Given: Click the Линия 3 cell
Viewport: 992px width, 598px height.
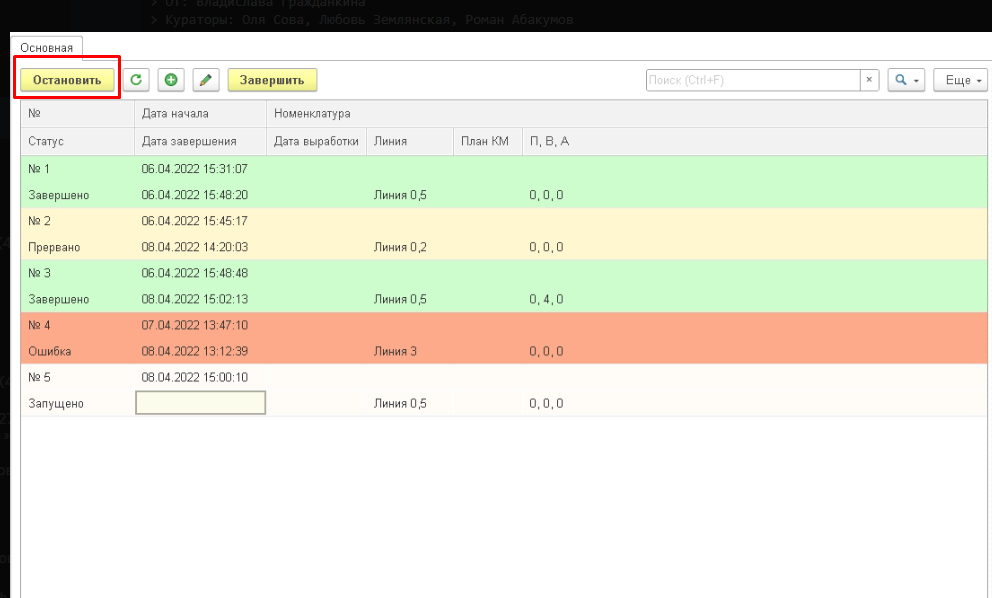Looking at the screenshot, I should pos(394,351).
